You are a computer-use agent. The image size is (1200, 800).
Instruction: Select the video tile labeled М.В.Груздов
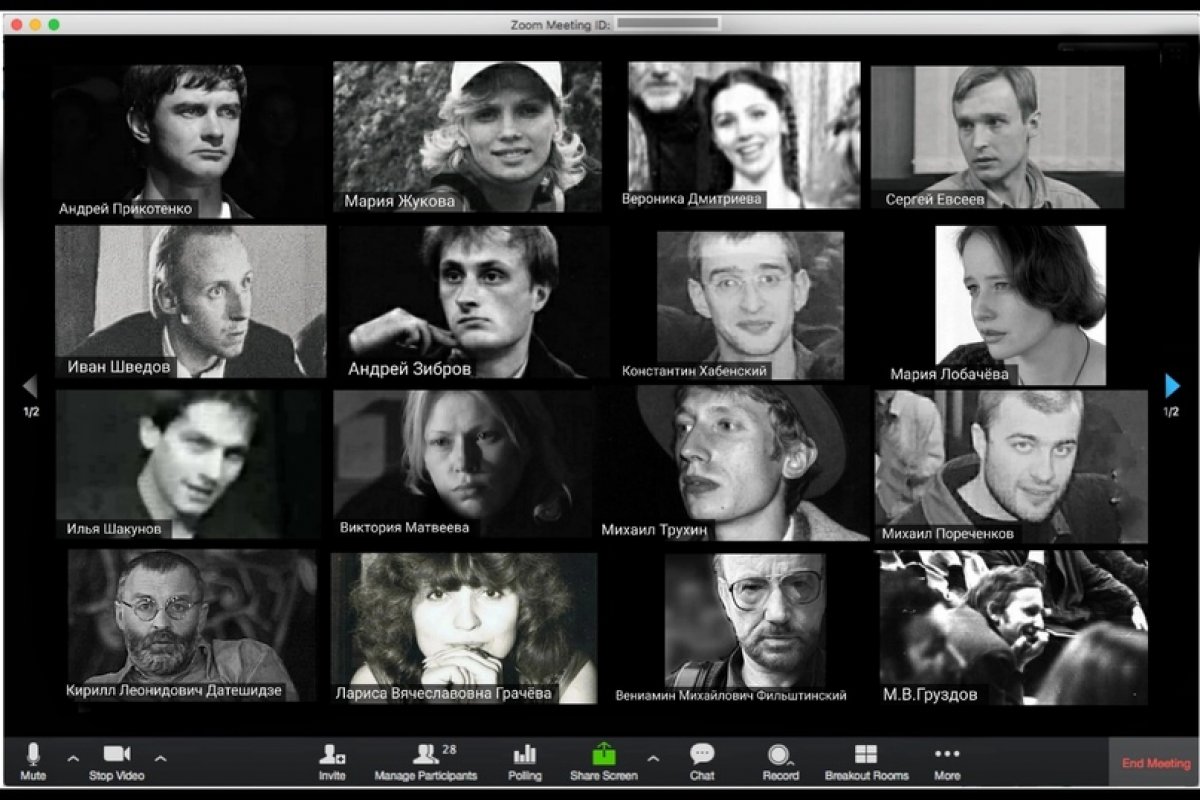[x=1013, y=625]
